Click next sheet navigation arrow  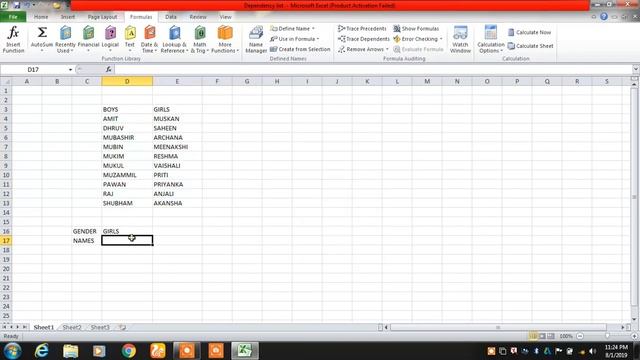point(18,327)
